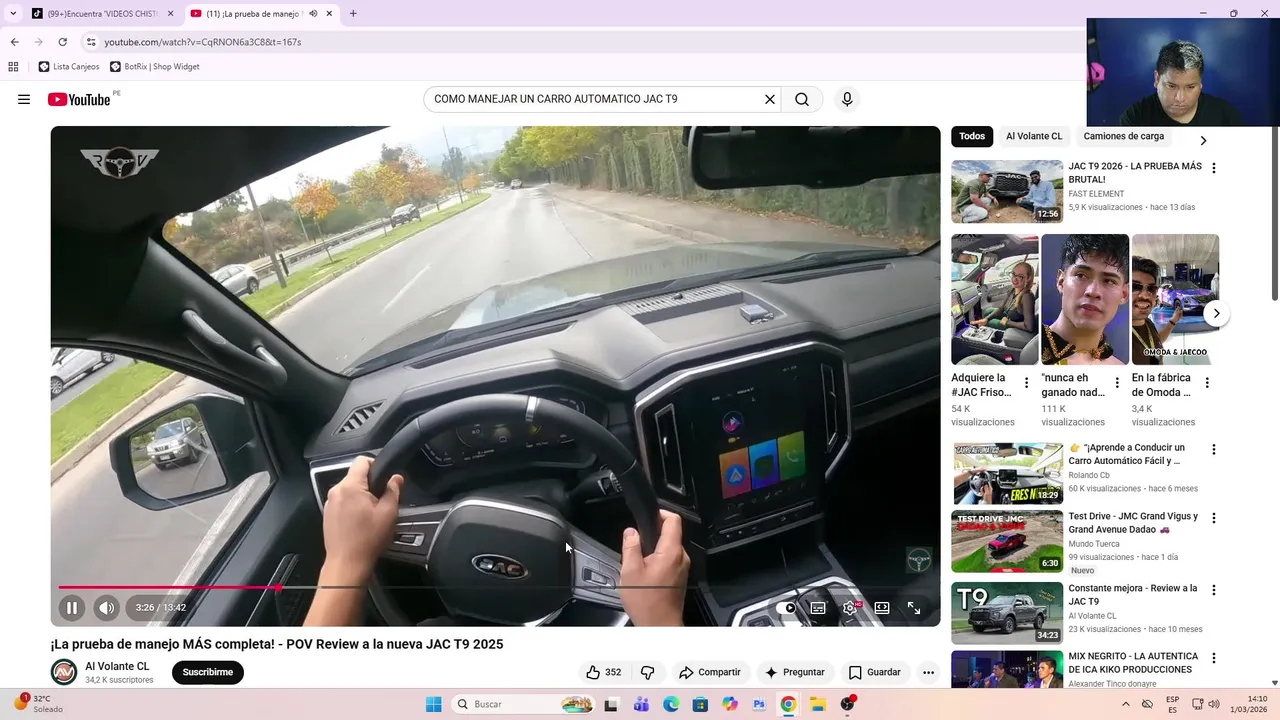1280x720 pixels.
Task: Open a new browser tab
Action: [353, 14]
